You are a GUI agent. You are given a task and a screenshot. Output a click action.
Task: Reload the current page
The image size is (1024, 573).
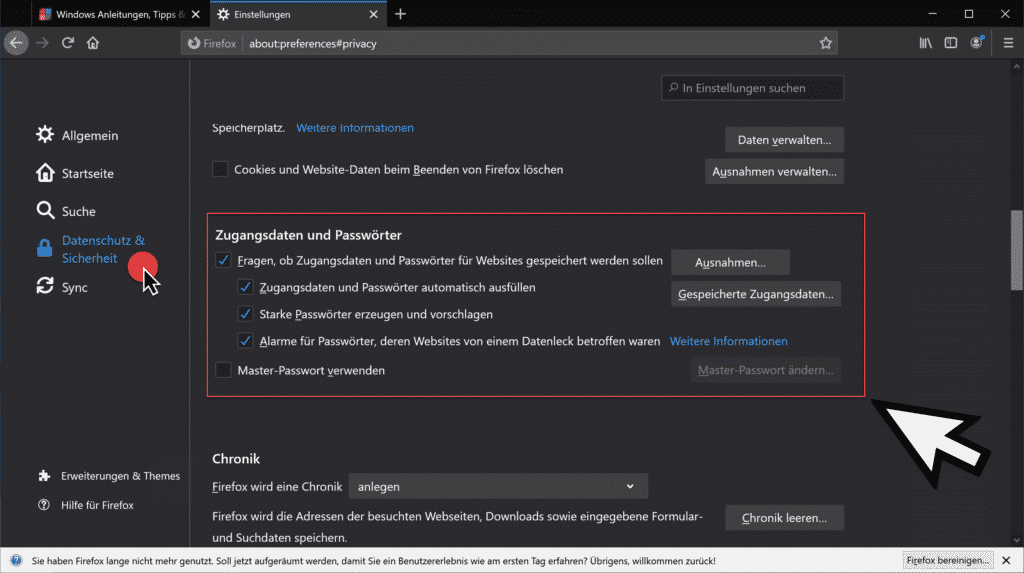click(67, 43)
